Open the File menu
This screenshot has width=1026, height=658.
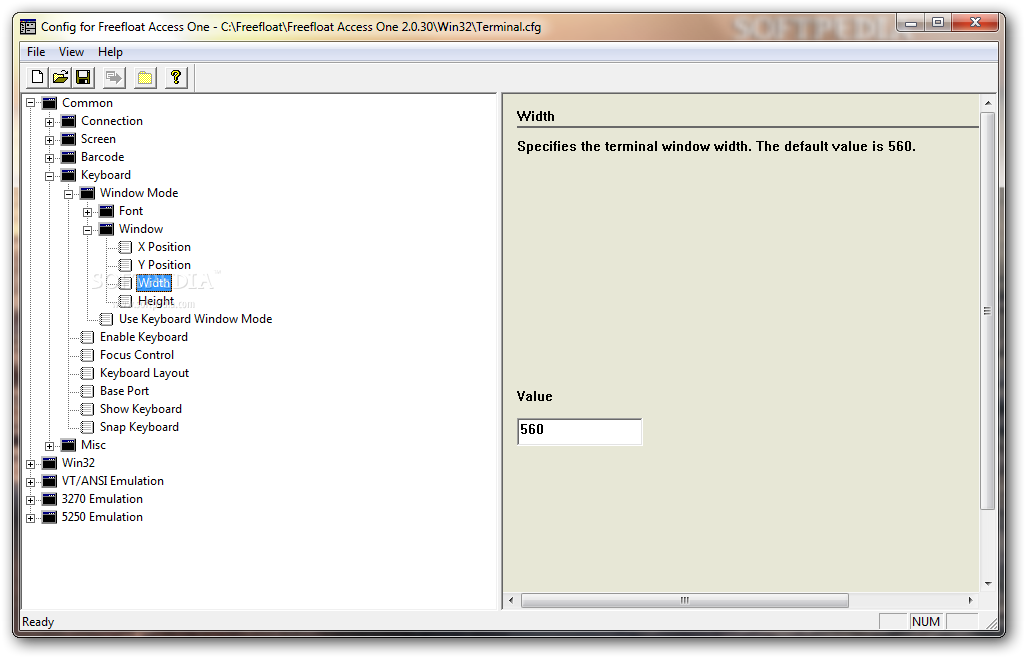click(36, 52)
